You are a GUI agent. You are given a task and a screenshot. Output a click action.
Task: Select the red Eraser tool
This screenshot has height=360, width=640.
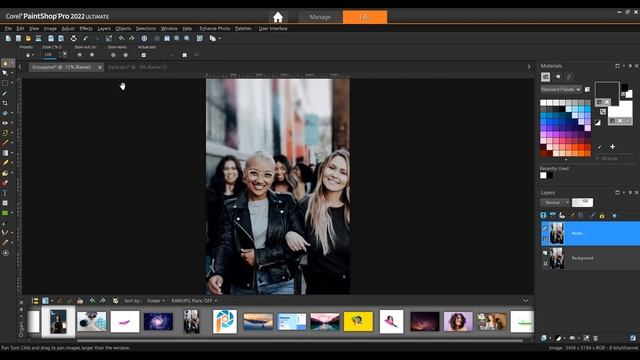(x=5, y=183)
